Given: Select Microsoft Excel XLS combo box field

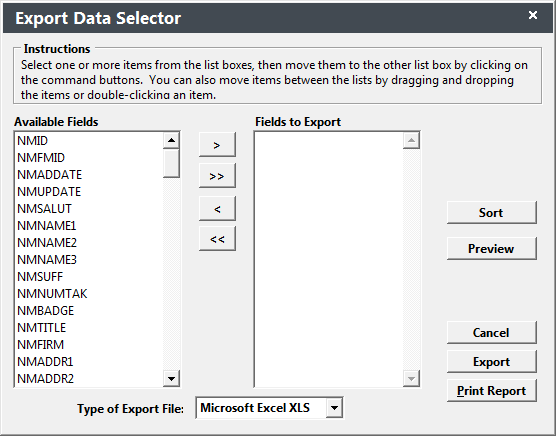Looking at the screenshot, I should coord(269,408).
